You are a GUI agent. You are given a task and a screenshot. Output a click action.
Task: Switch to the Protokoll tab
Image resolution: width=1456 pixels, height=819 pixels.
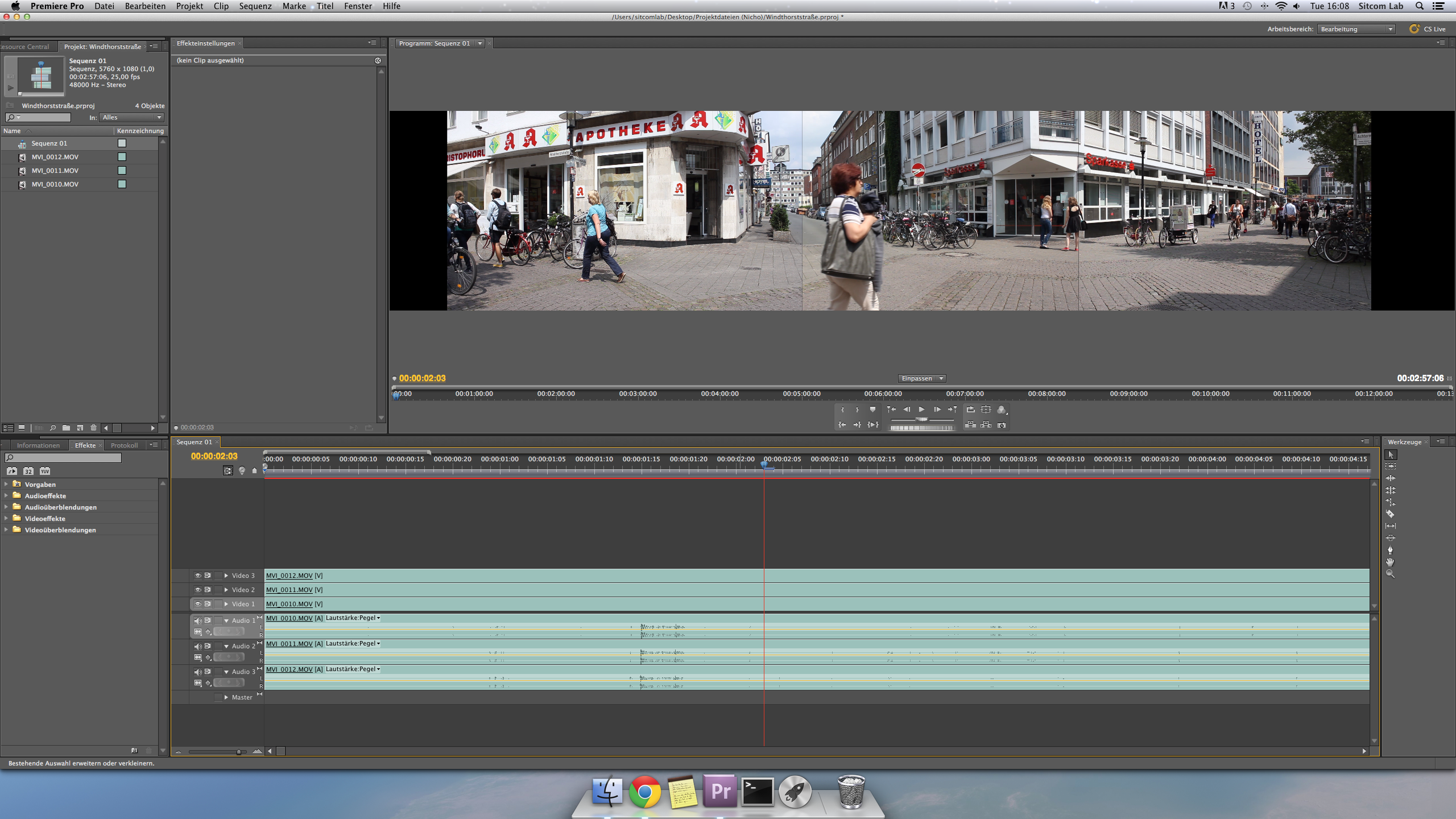coord(124,445)
